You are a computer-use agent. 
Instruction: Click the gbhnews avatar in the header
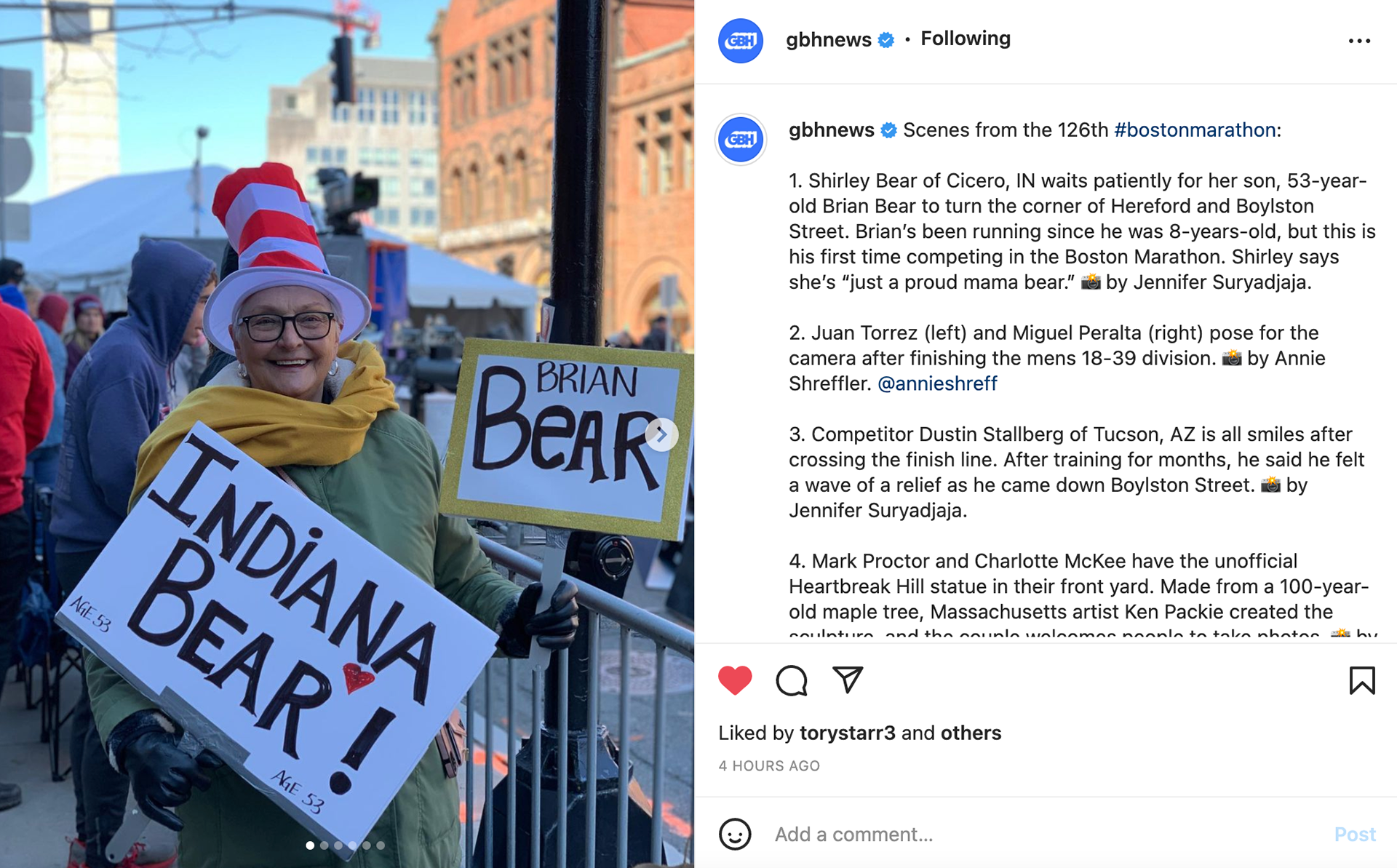(740, 41)
